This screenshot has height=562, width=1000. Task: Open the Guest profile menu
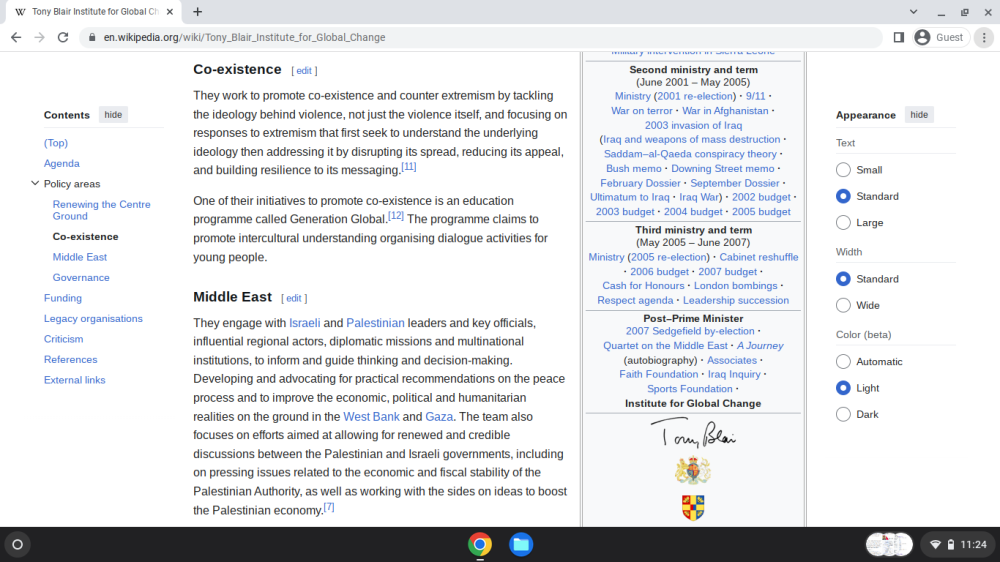pos(940,37)
